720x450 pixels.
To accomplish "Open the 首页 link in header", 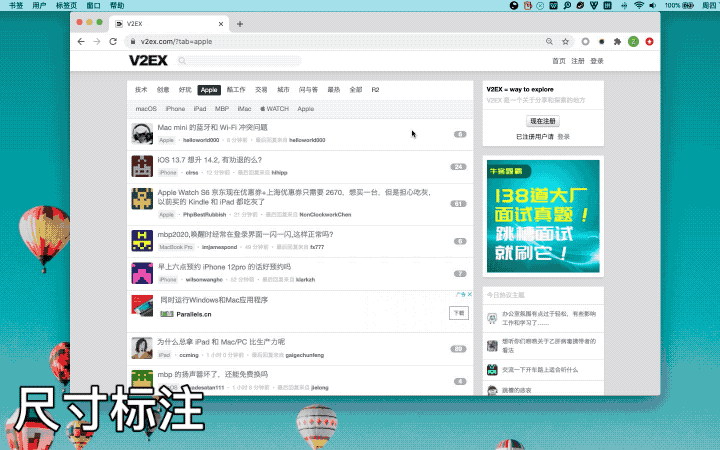I will pos(559,61).
